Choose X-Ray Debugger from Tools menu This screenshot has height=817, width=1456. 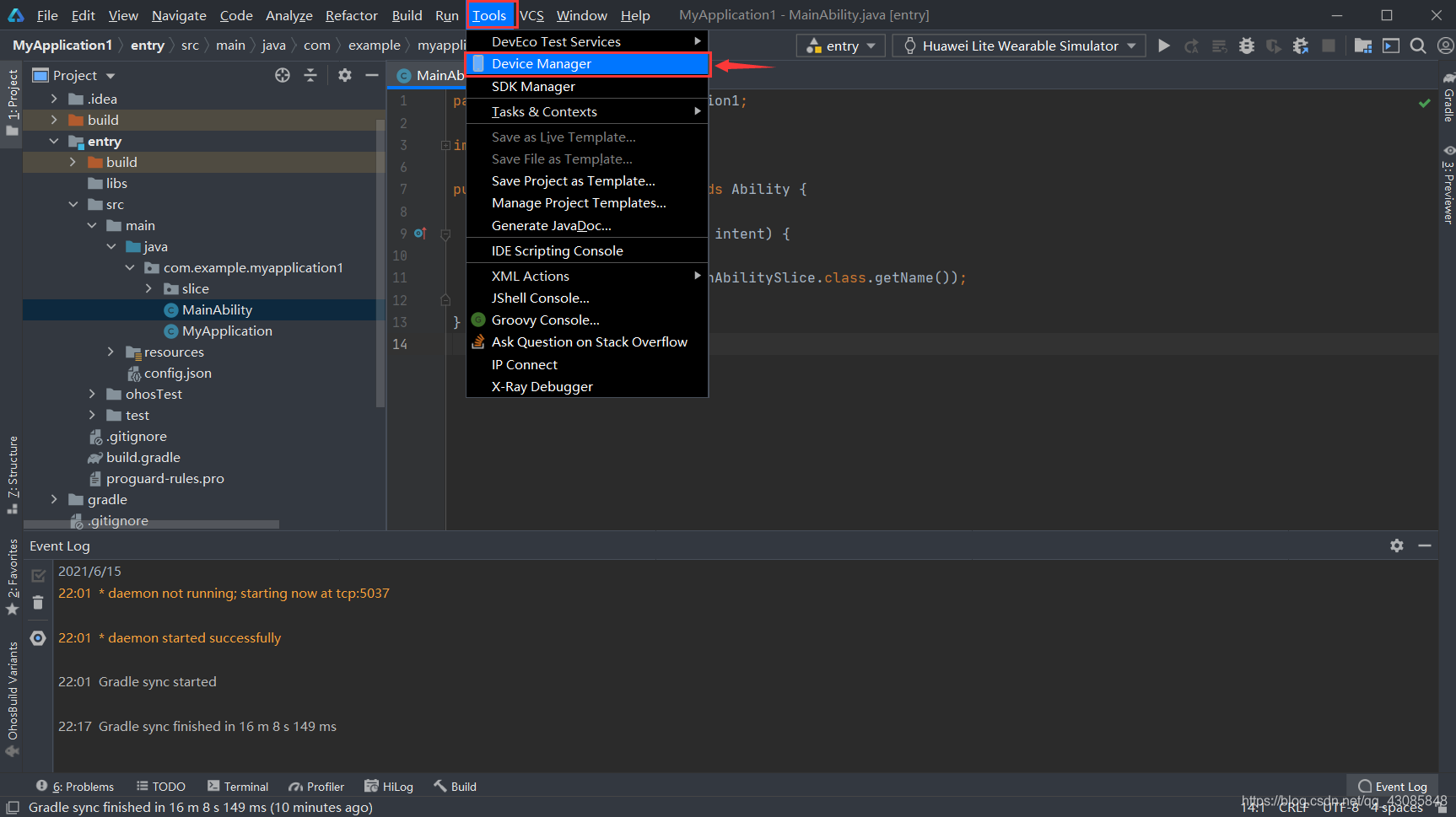click(x=587, y=386)
